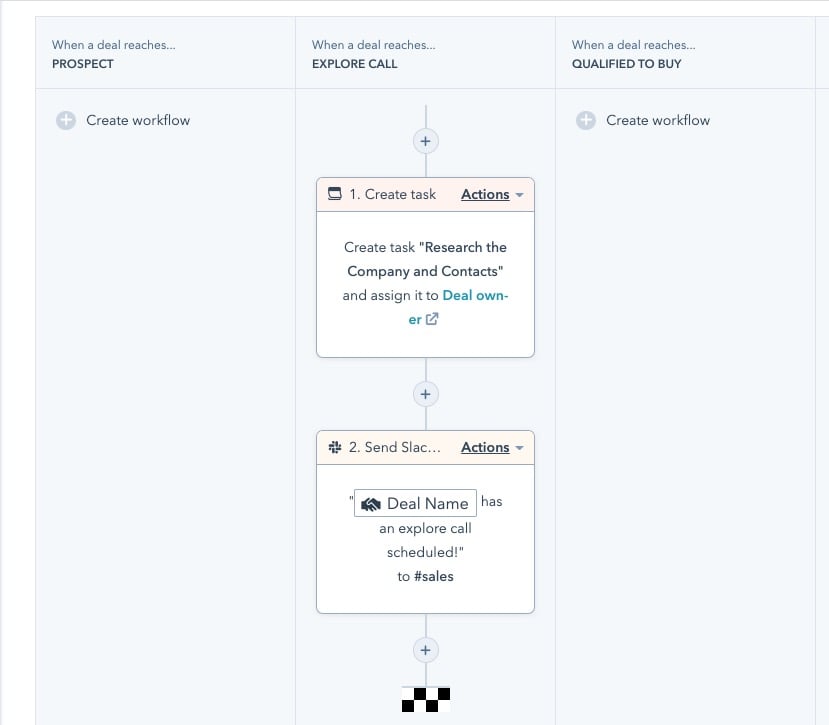Screen dimensions: 829x725
Task: Click the plus circle in Qualified to Buy column
Action: click(584, 119)
